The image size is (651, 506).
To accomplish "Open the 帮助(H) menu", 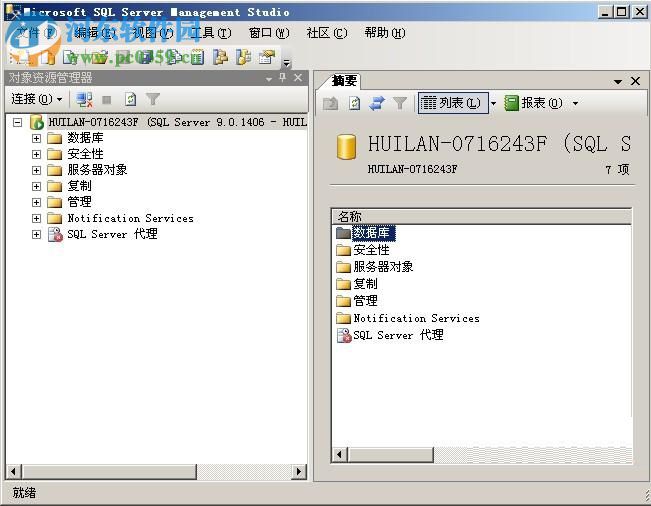I will (x=385, y=33).
